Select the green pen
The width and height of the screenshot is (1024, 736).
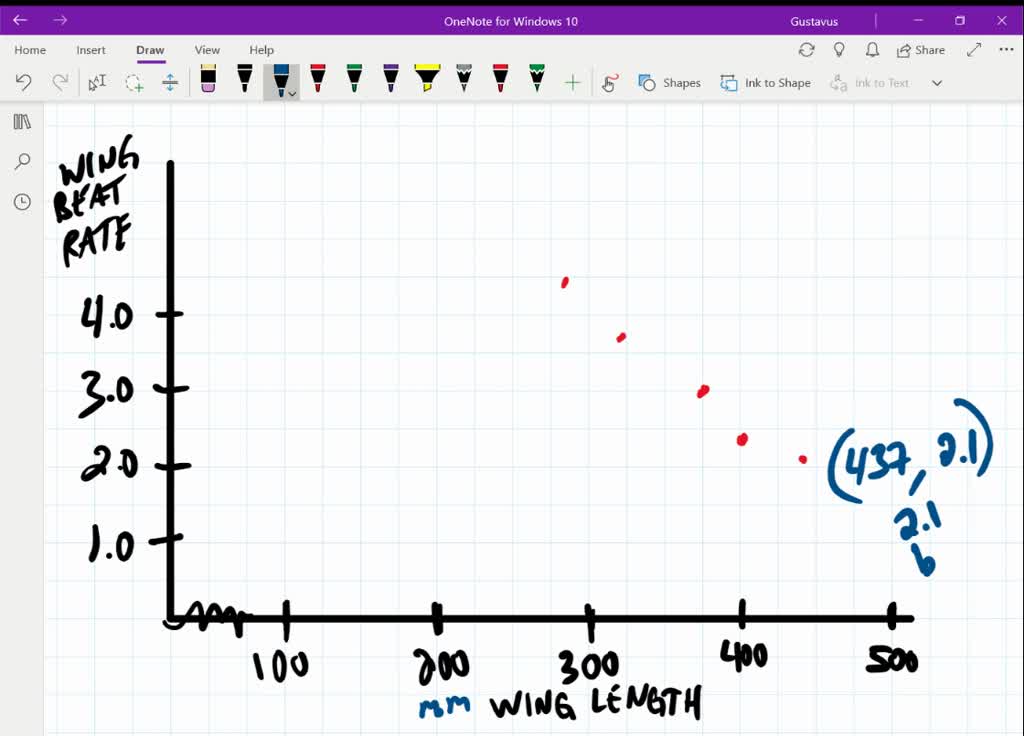(355, 82)
